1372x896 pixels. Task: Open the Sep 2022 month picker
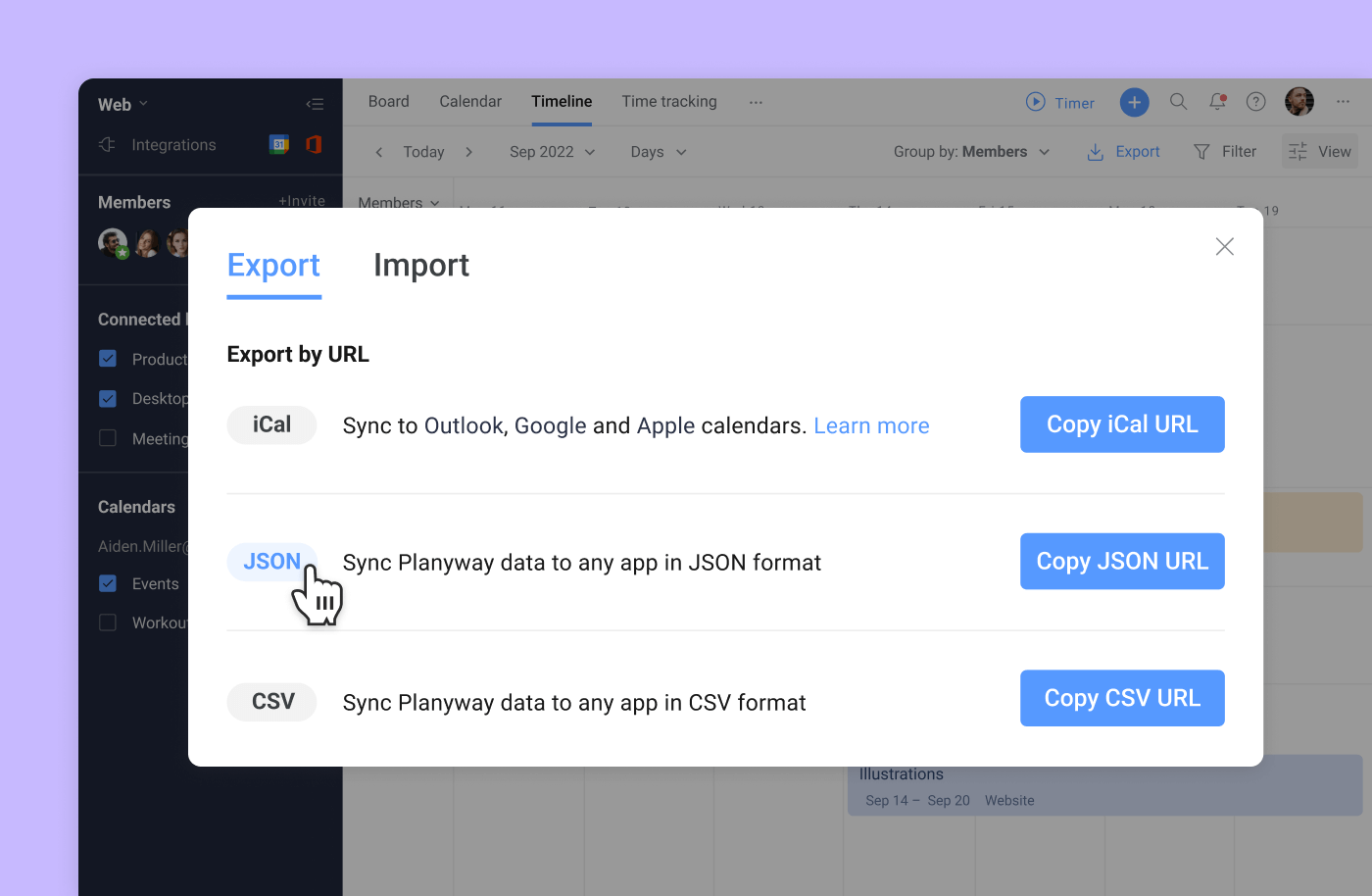click(551, 152)
